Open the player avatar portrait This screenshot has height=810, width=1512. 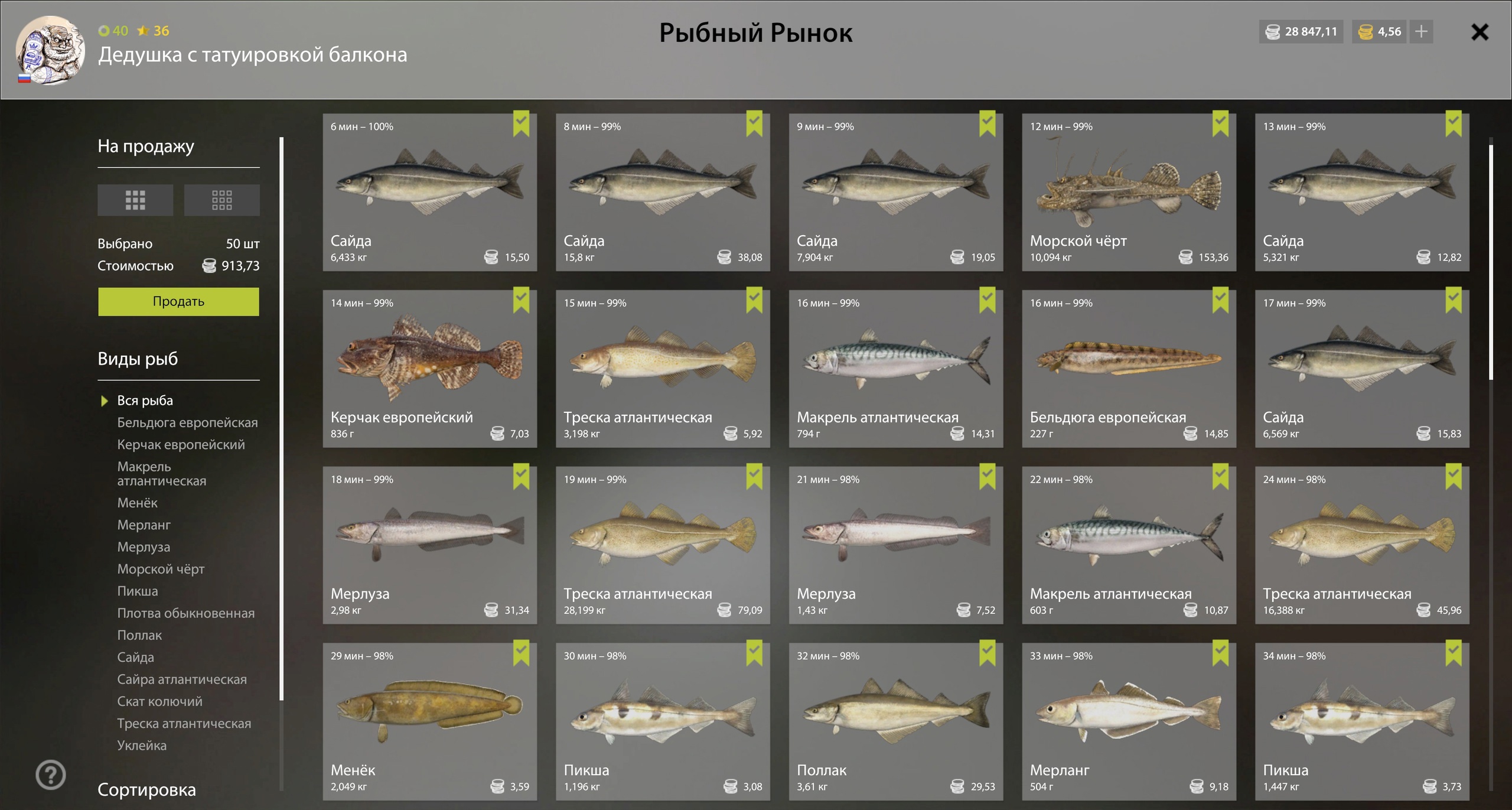tap(51, 50)
